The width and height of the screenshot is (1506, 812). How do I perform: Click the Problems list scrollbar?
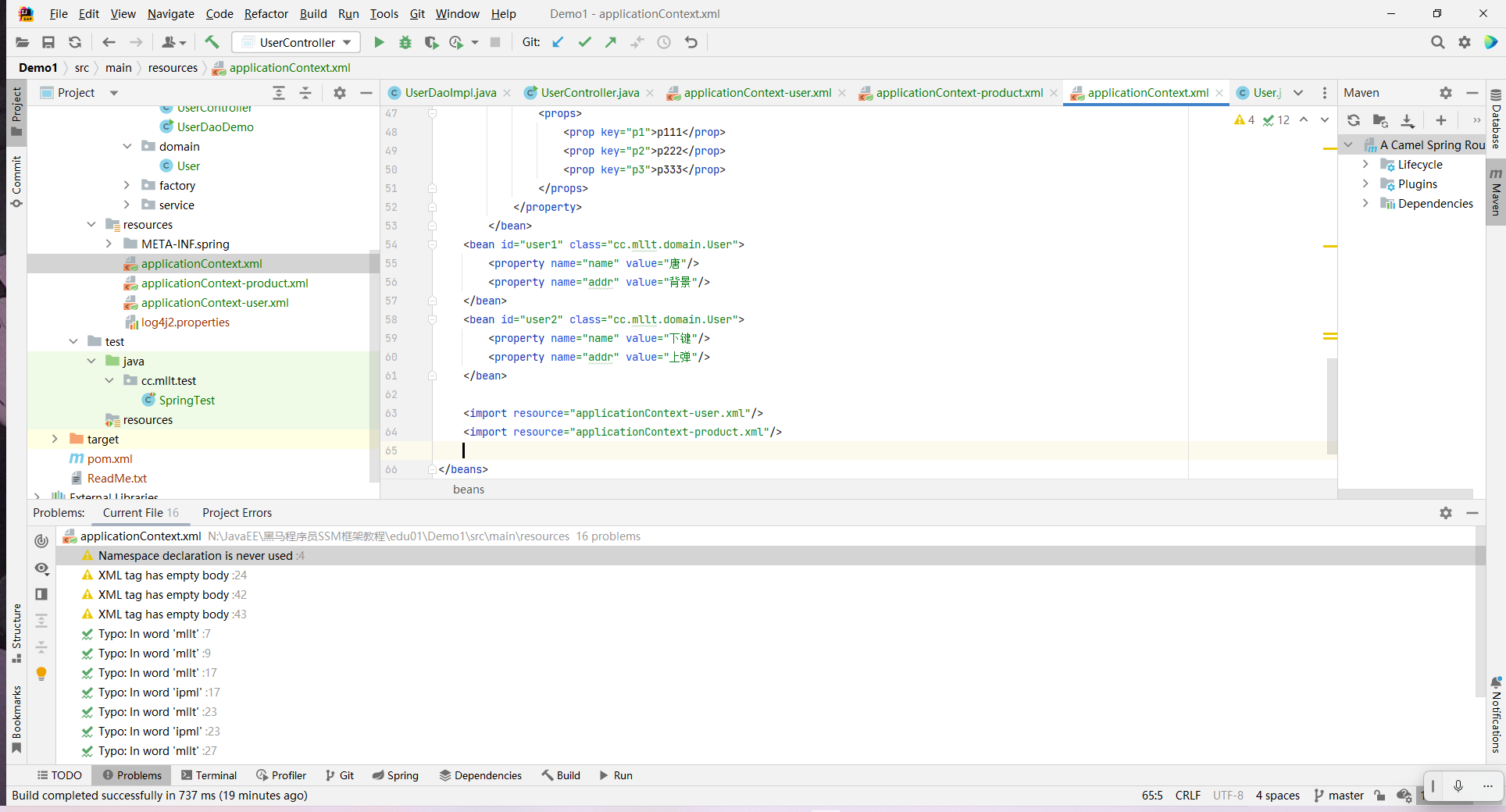tap(1480, 611)
